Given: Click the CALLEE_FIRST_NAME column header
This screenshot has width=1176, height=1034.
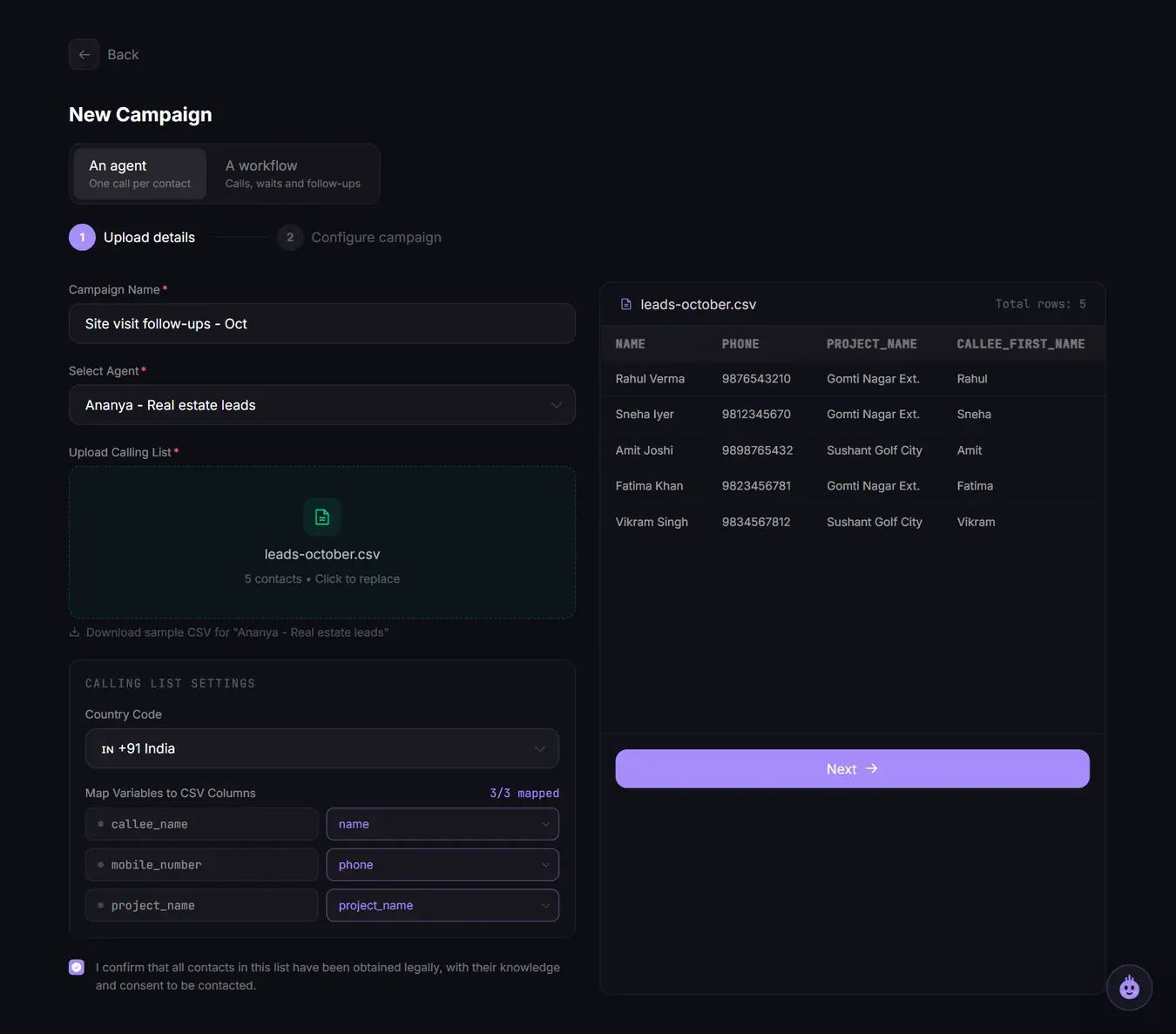Looking at the screenshot, I should tap(1021, 344).
